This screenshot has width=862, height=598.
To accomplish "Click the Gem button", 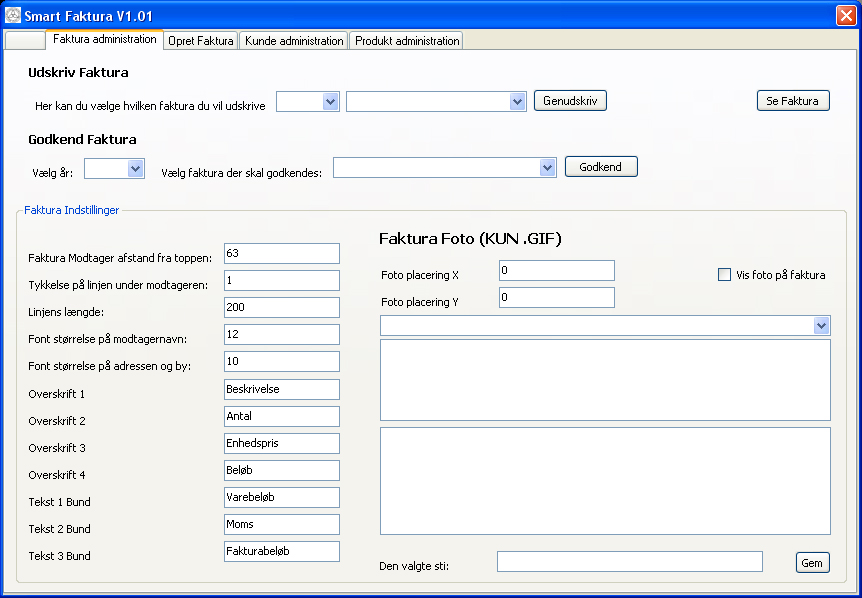I will tap(813, 562).
